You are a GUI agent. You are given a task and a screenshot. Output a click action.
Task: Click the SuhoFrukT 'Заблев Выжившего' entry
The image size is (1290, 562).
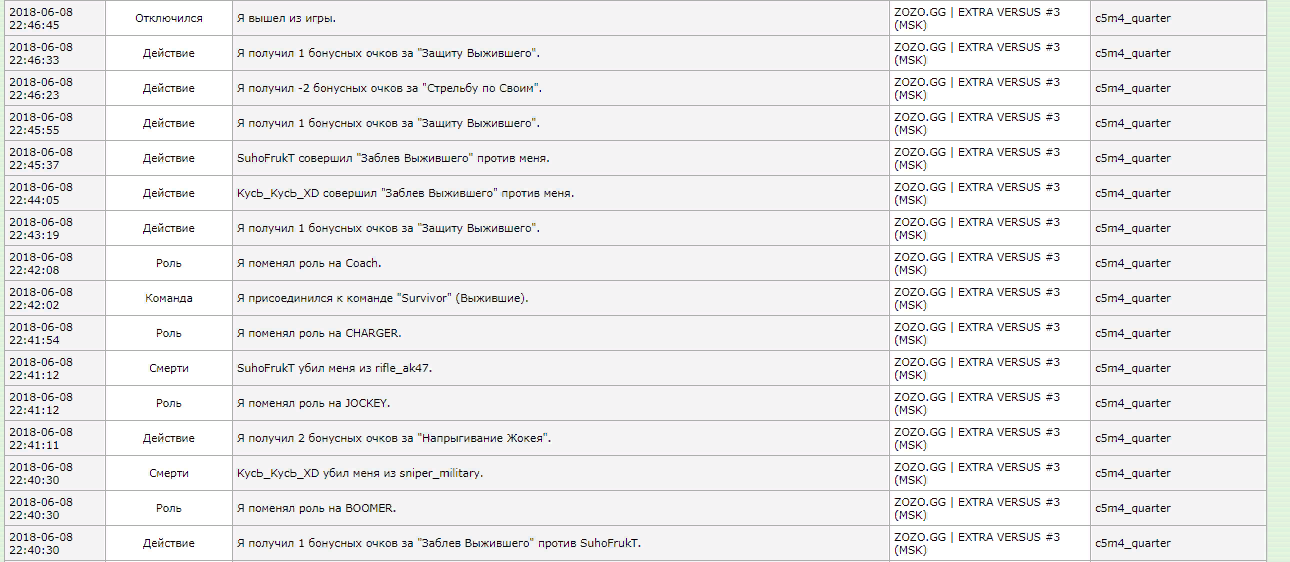(x=393, y=158)
